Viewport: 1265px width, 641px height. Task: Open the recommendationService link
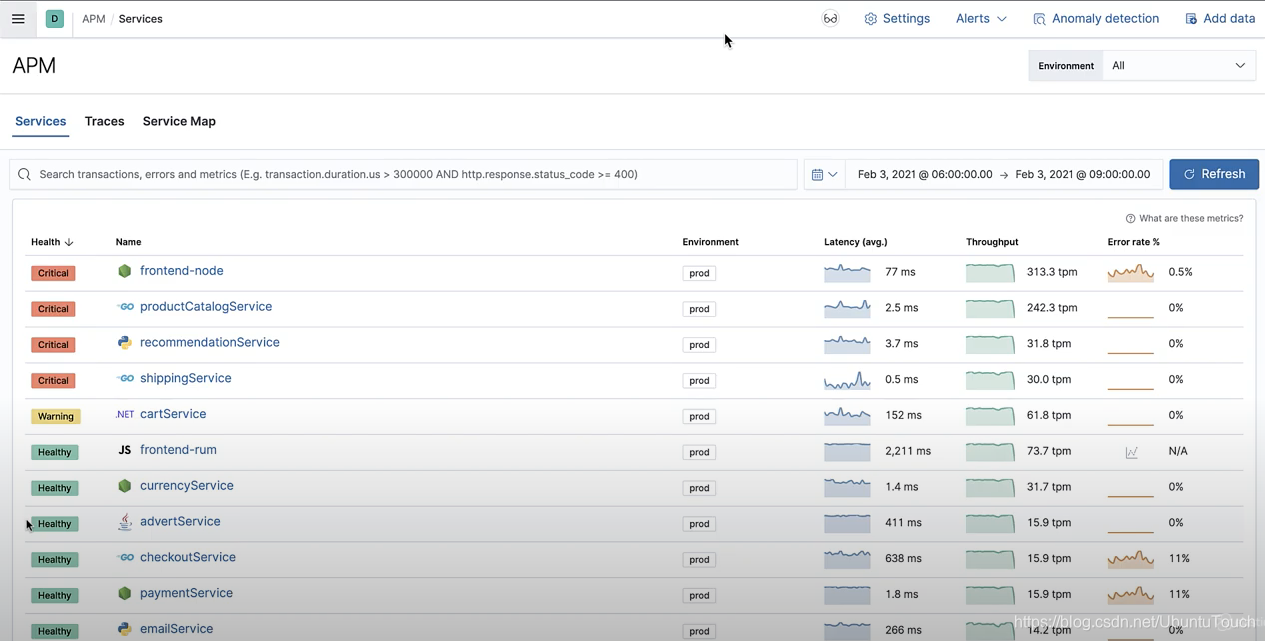(210, 343)
